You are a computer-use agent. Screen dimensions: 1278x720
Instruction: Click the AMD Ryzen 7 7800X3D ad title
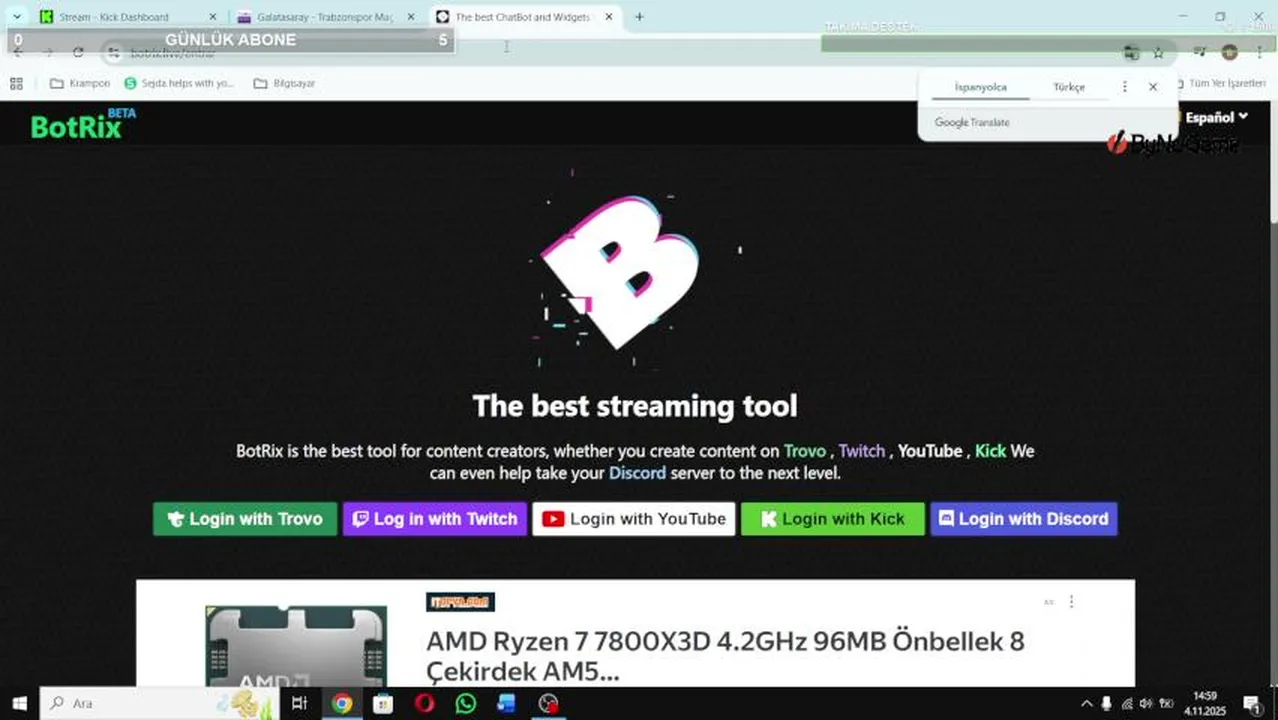(725, 655)
